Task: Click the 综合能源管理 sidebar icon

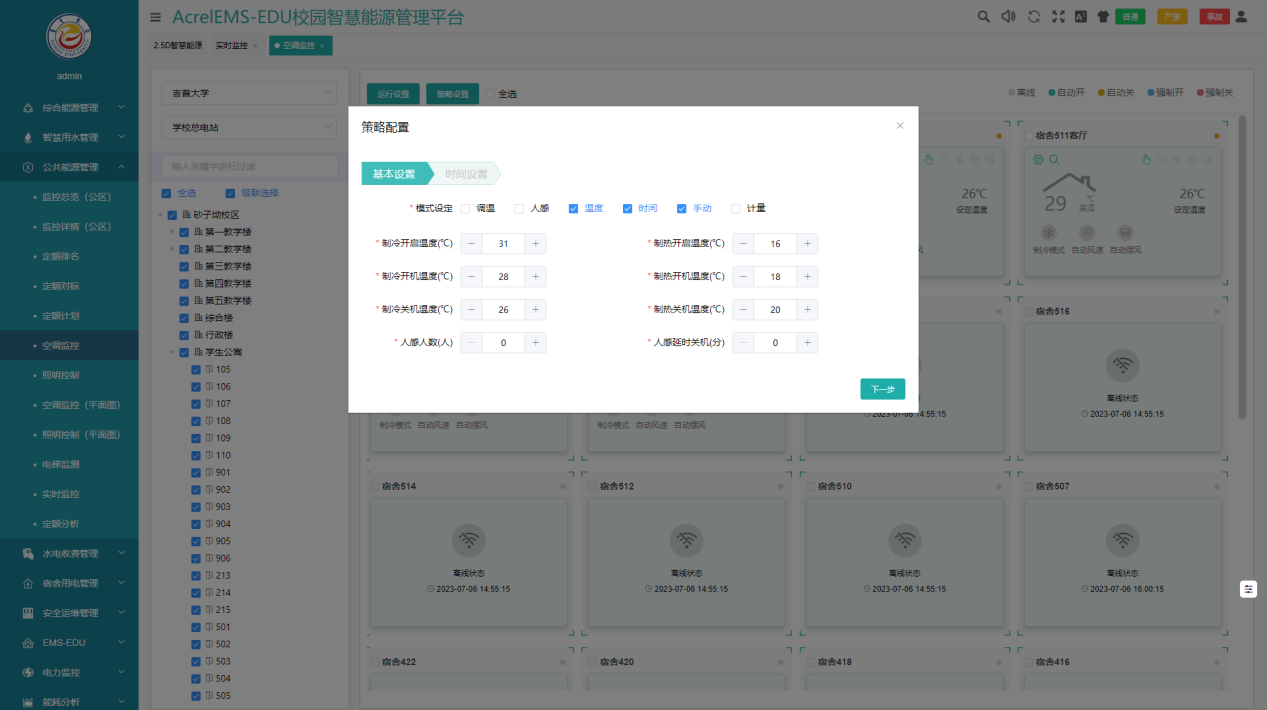Action: pos(28,107)
